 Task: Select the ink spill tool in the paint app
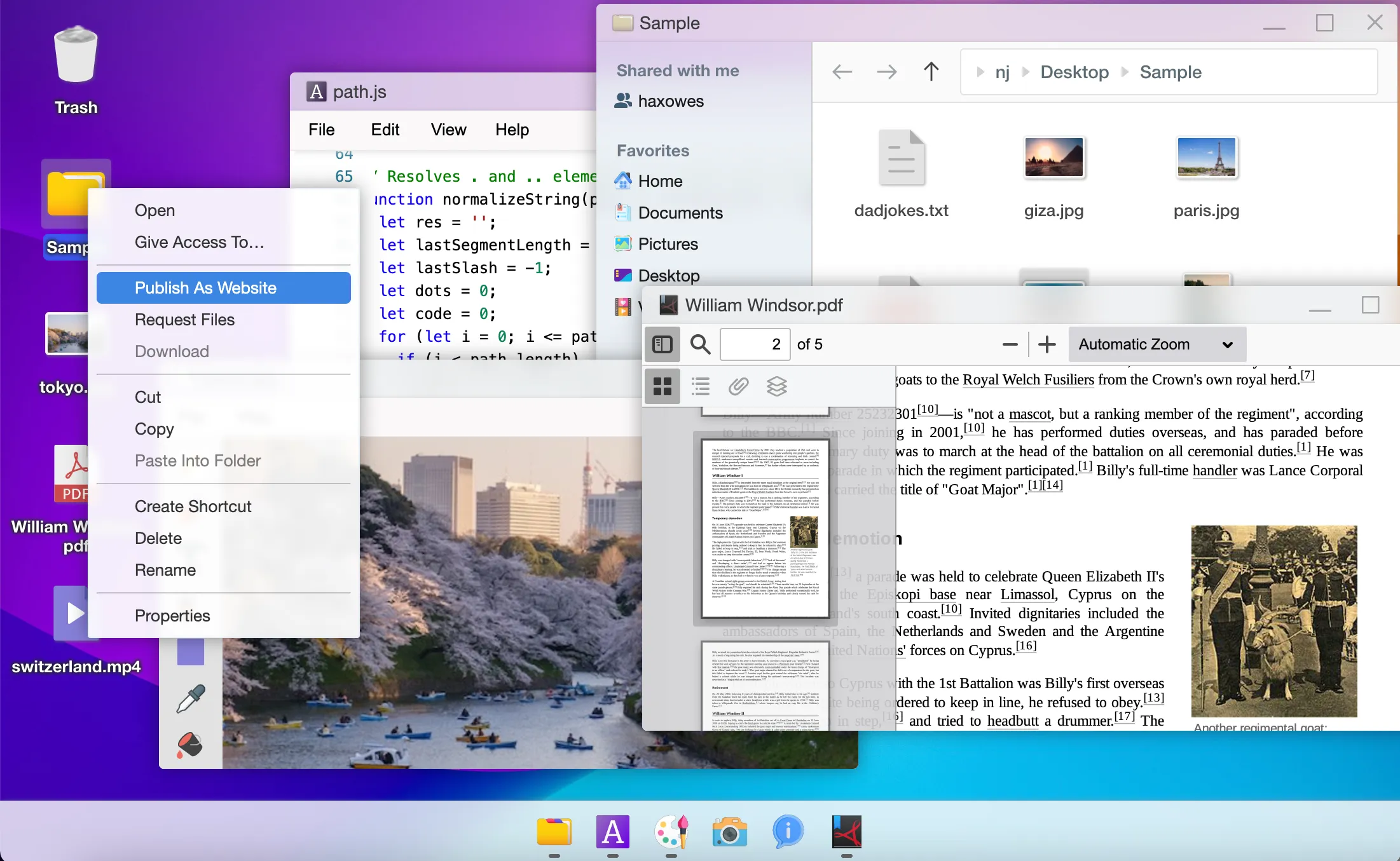[x=190, y=743]
